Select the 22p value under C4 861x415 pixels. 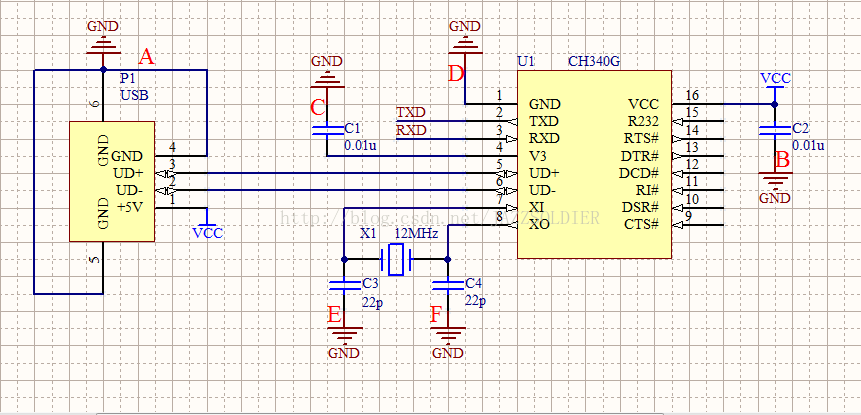pos(475,301)
